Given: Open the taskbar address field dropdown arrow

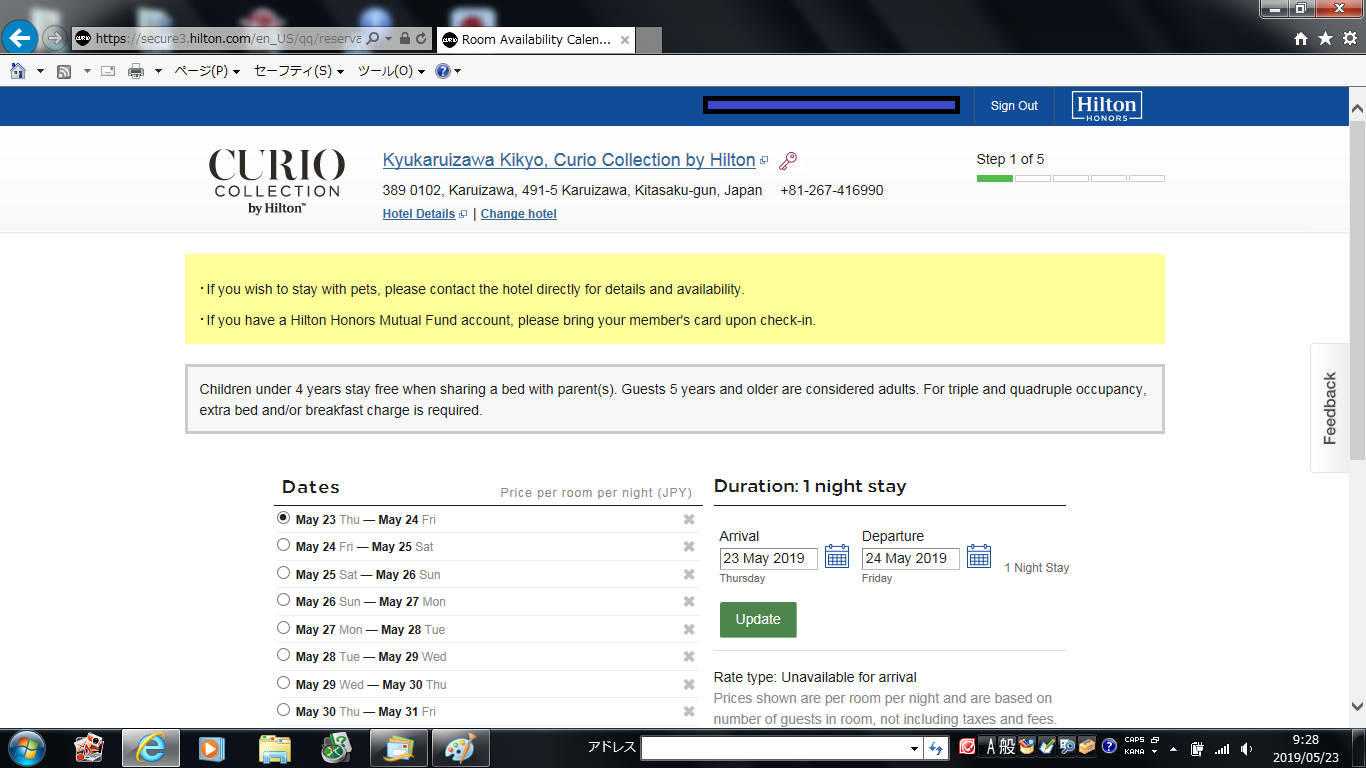Looking at the screenshot, I should [914, 748].
